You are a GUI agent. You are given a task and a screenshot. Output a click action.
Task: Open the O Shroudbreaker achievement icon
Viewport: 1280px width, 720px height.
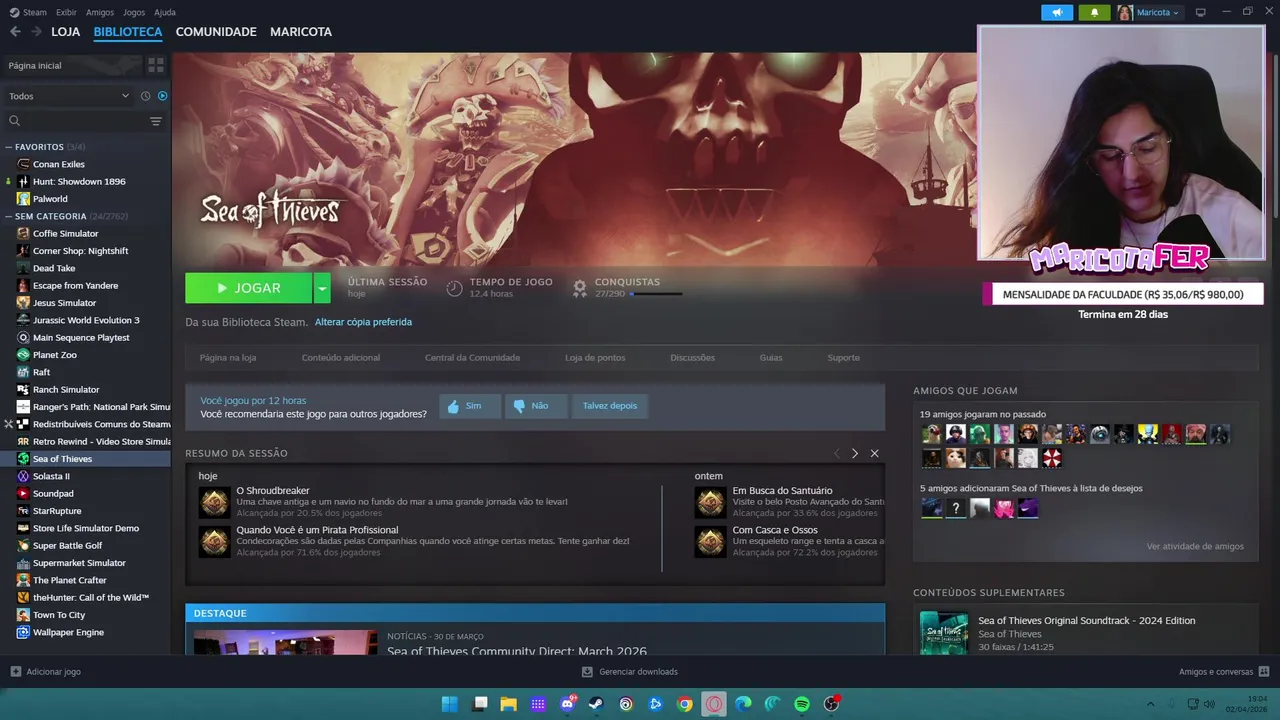214,502
